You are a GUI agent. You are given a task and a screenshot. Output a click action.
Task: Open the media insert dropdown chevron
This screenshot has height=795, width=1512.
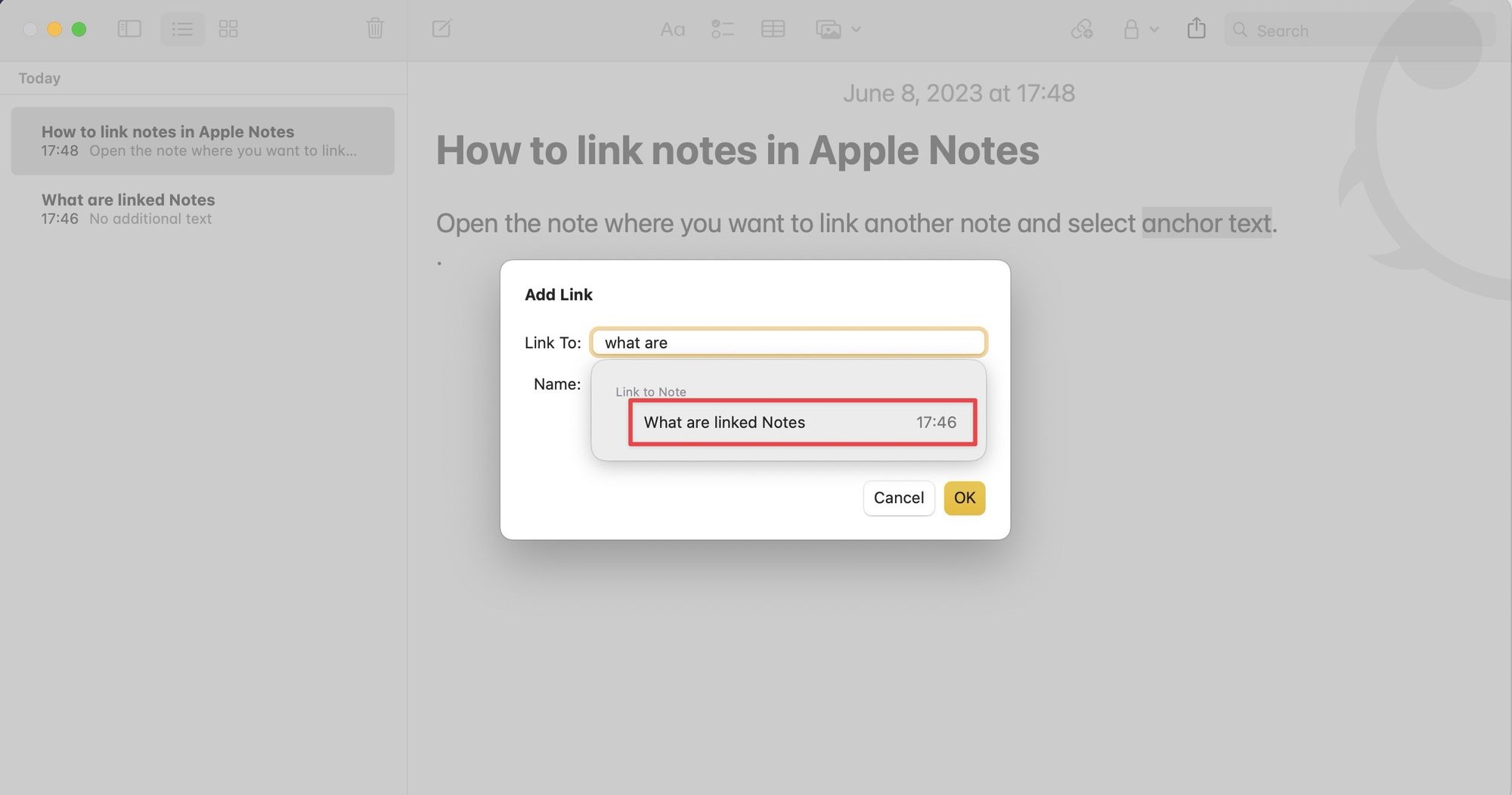(x=855, y=30)
